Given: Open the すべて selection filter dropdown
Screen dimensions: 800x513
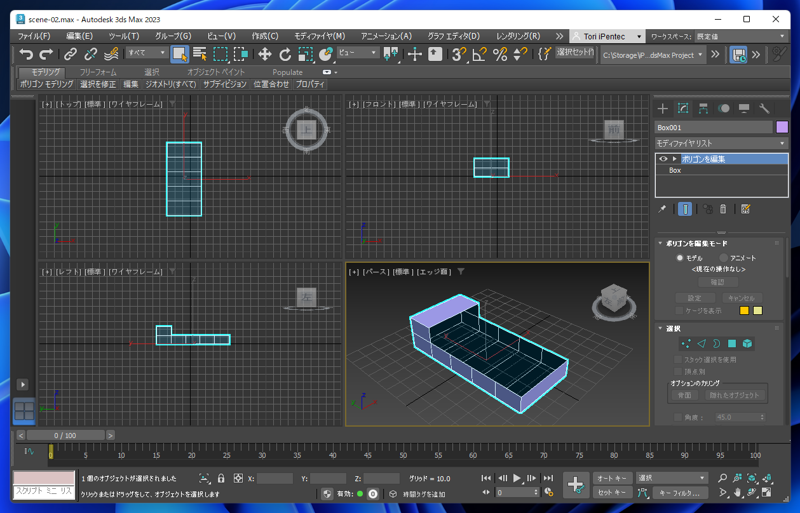Looking at the screenshot, I should (147, 53).
